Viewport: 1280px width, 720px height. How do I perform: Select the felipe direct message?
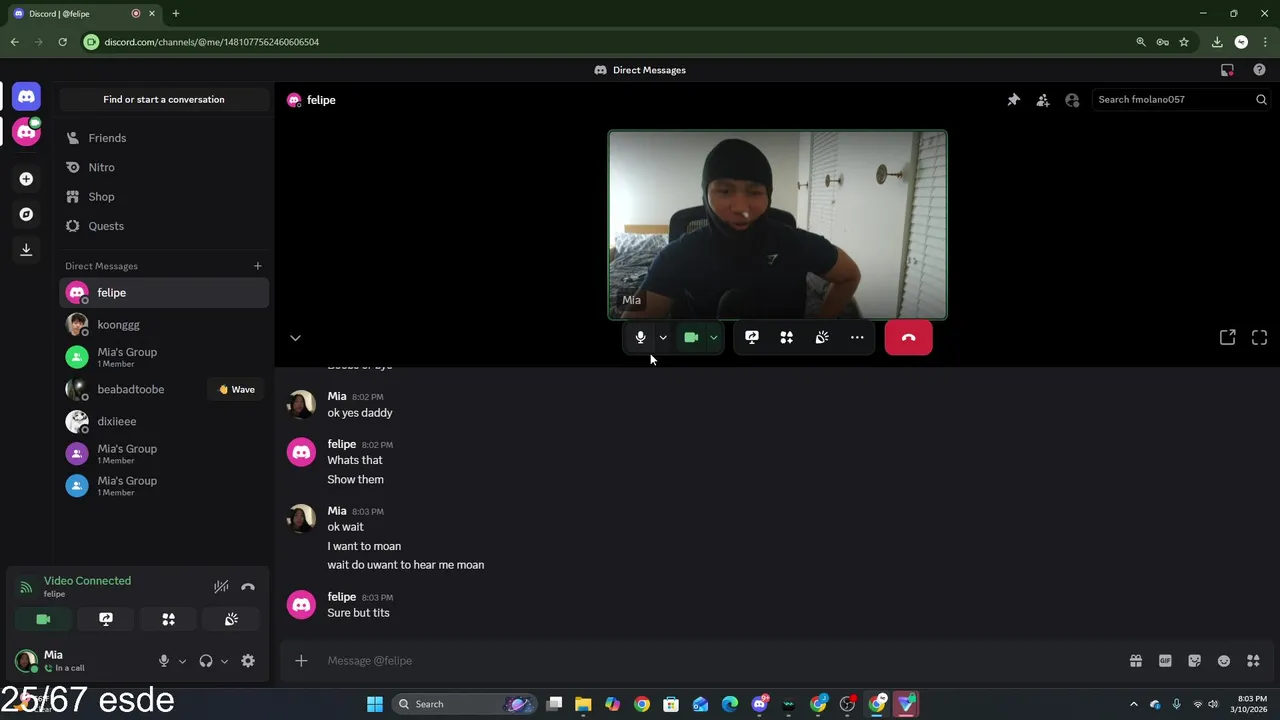pyautogui.click(x=164, y=293)
